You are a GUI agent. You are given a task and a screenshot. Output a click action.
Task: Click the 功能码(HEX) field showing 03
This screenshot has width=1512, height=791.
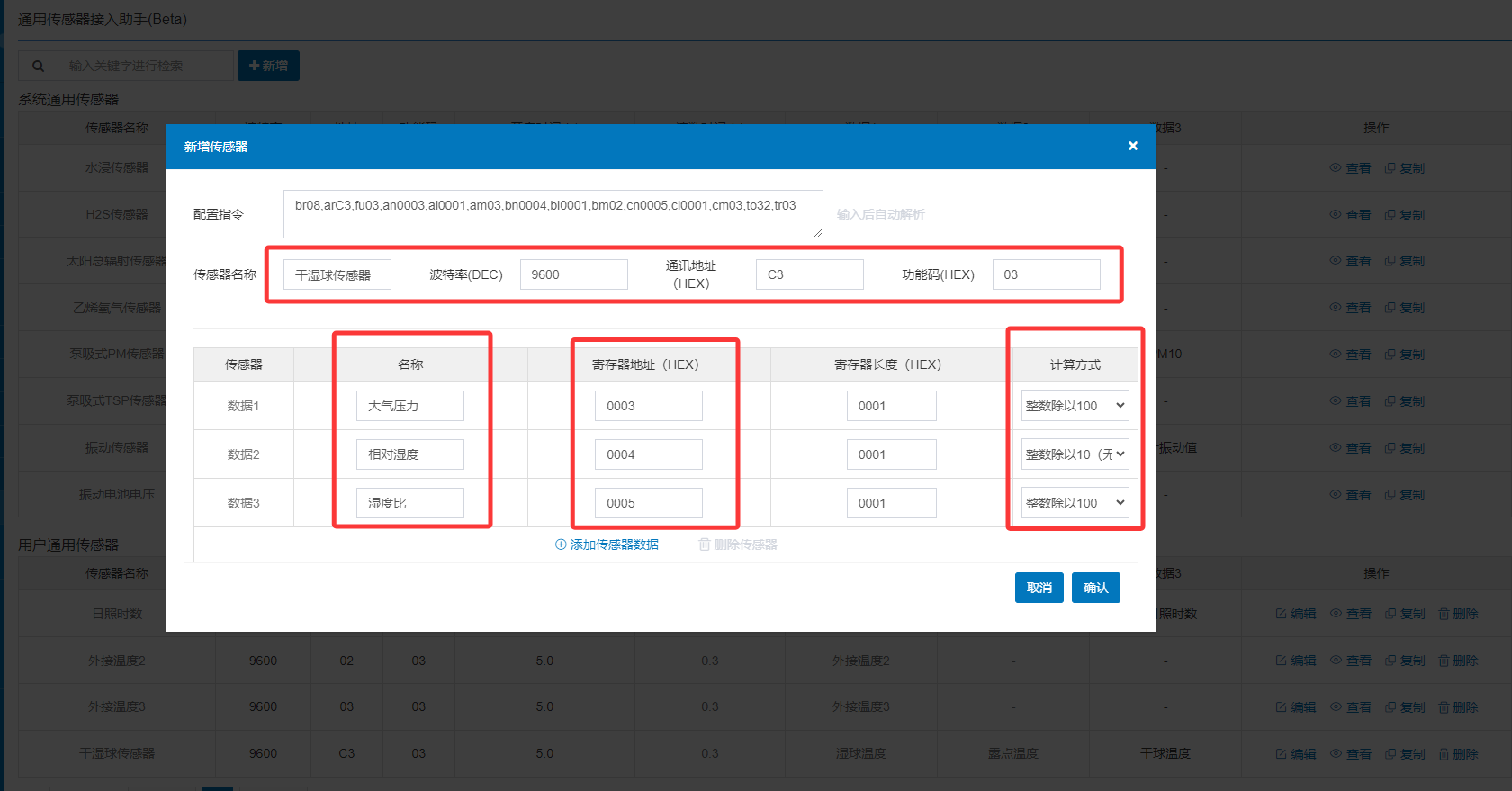tap(1047, 274)
